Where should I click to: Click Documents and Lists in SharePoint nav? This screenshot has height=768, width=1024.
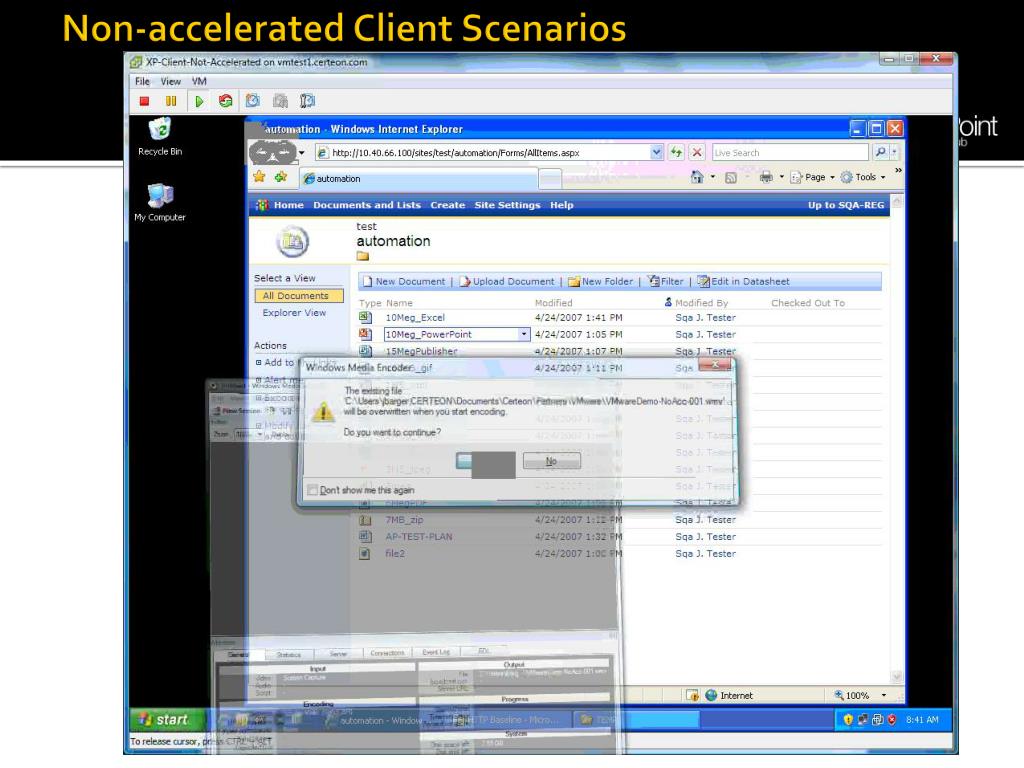367,205
